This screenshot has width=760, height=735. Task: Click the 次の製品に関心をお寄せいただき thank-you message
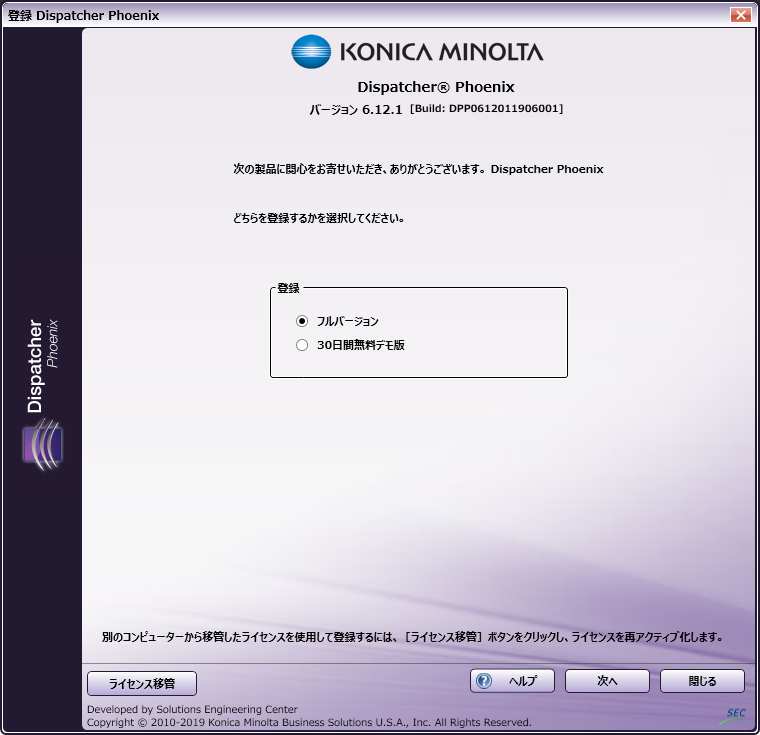coord(418,169)
